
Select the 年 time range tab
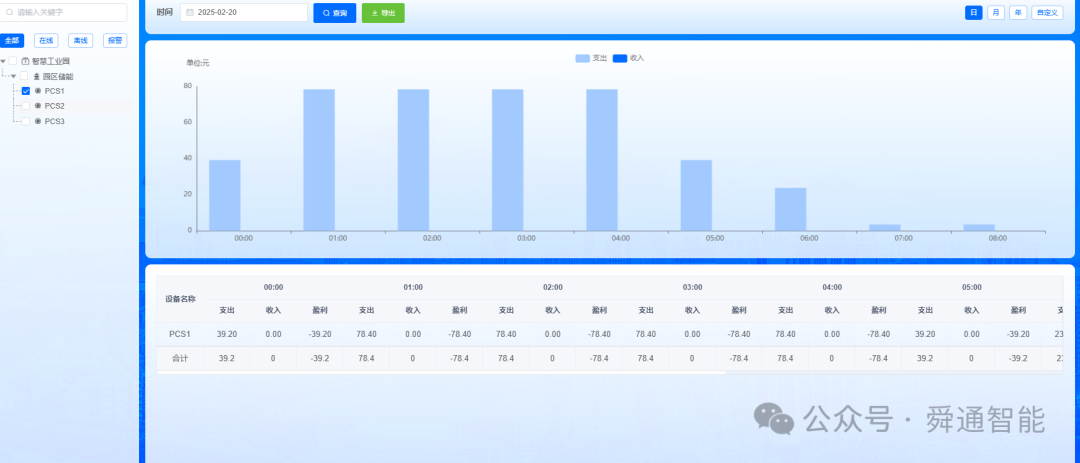click(x=1018, y=12)
